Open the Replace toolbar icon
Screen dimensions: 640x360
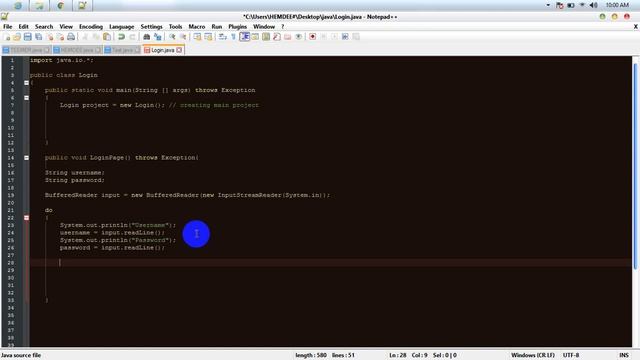158,37
